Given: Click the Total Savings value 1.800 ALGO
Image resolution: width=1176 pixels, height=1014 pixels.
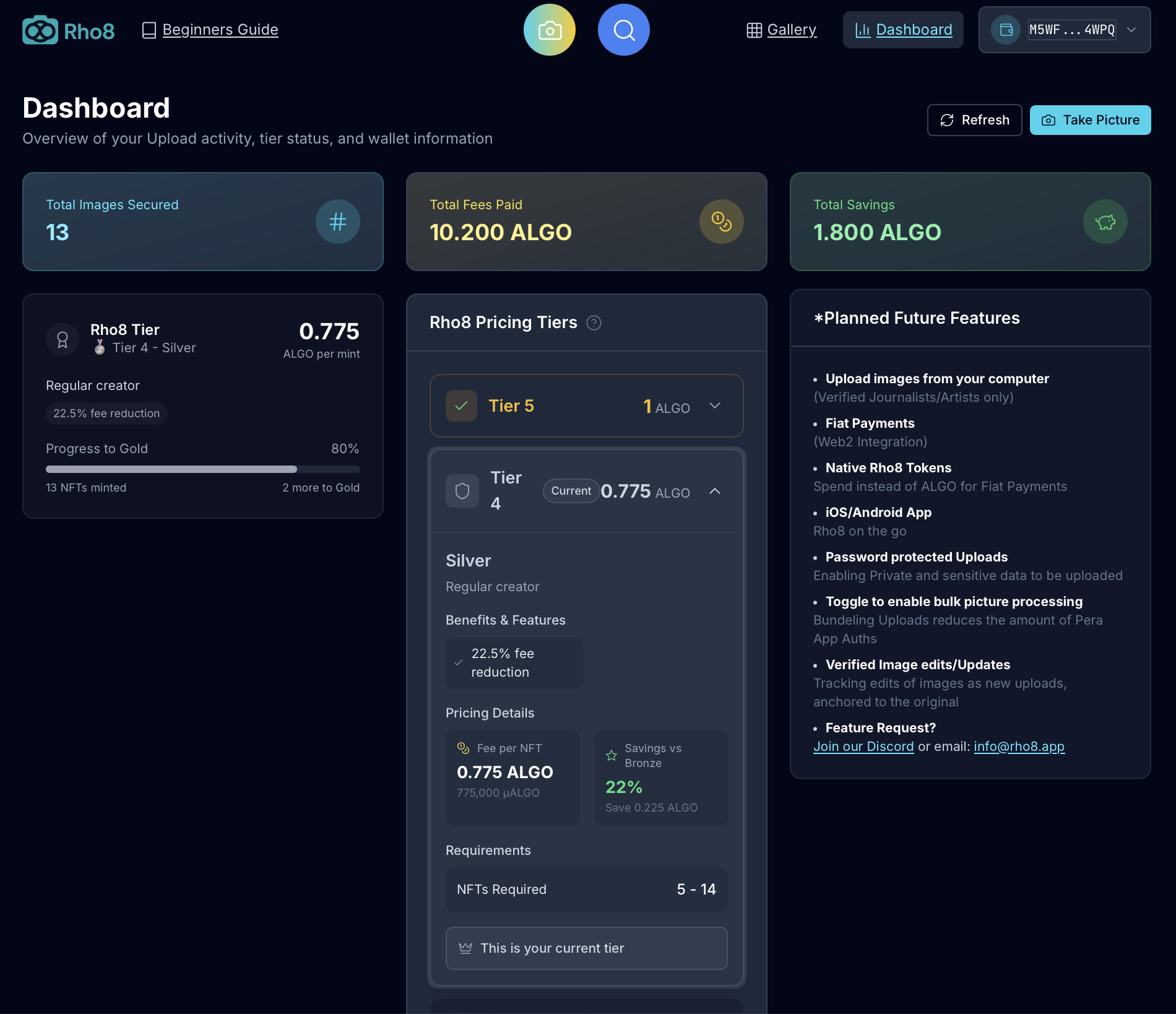Looking at the screenshot, I should tap(877, 233).
